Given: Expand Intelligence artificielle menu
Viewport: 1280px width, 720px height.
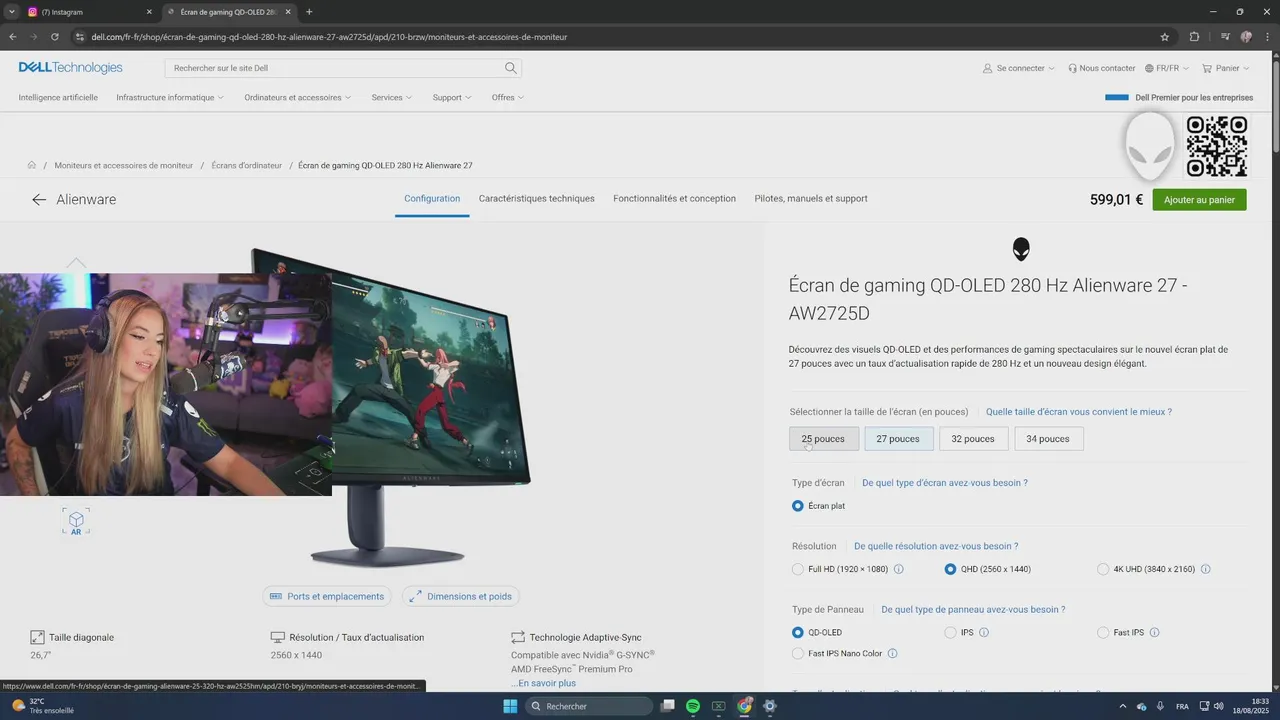Looking at the screenshot, I should coord(58,97).
